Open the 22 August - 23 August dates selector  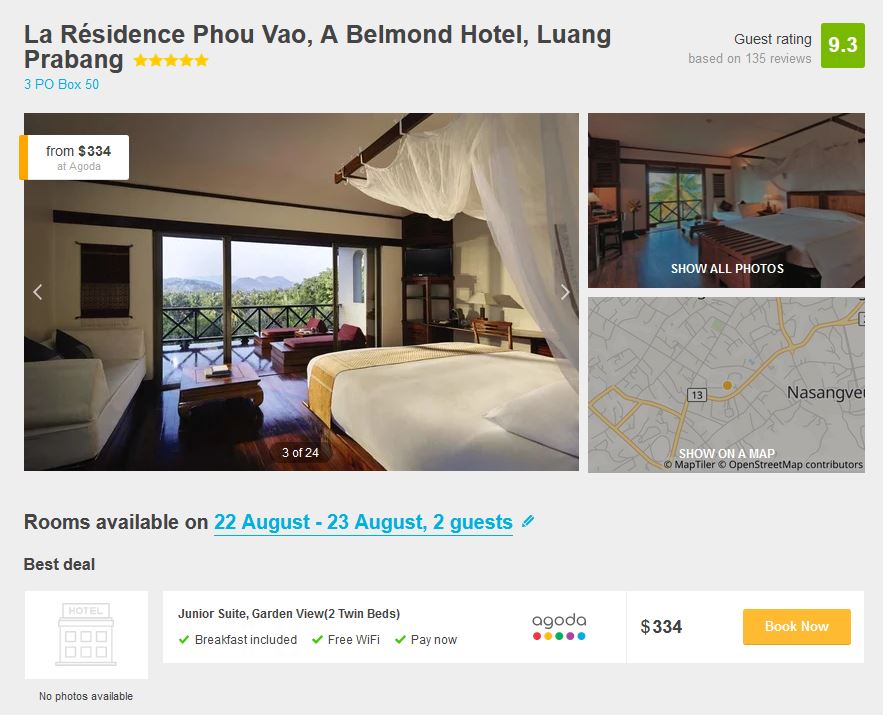click(363, 522)
